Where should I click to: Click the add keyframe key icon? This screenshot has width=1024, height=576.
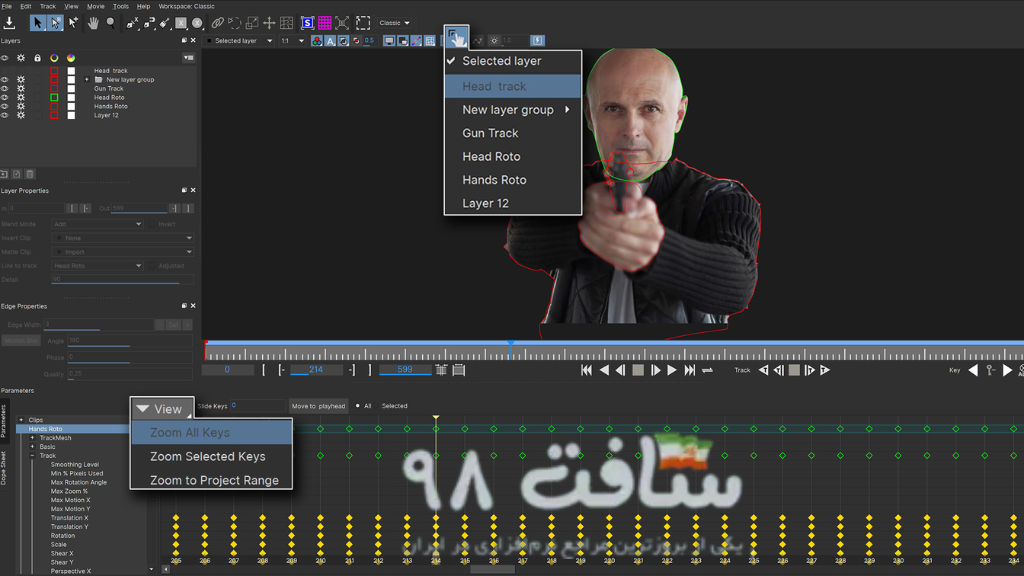tap(991, 370)
